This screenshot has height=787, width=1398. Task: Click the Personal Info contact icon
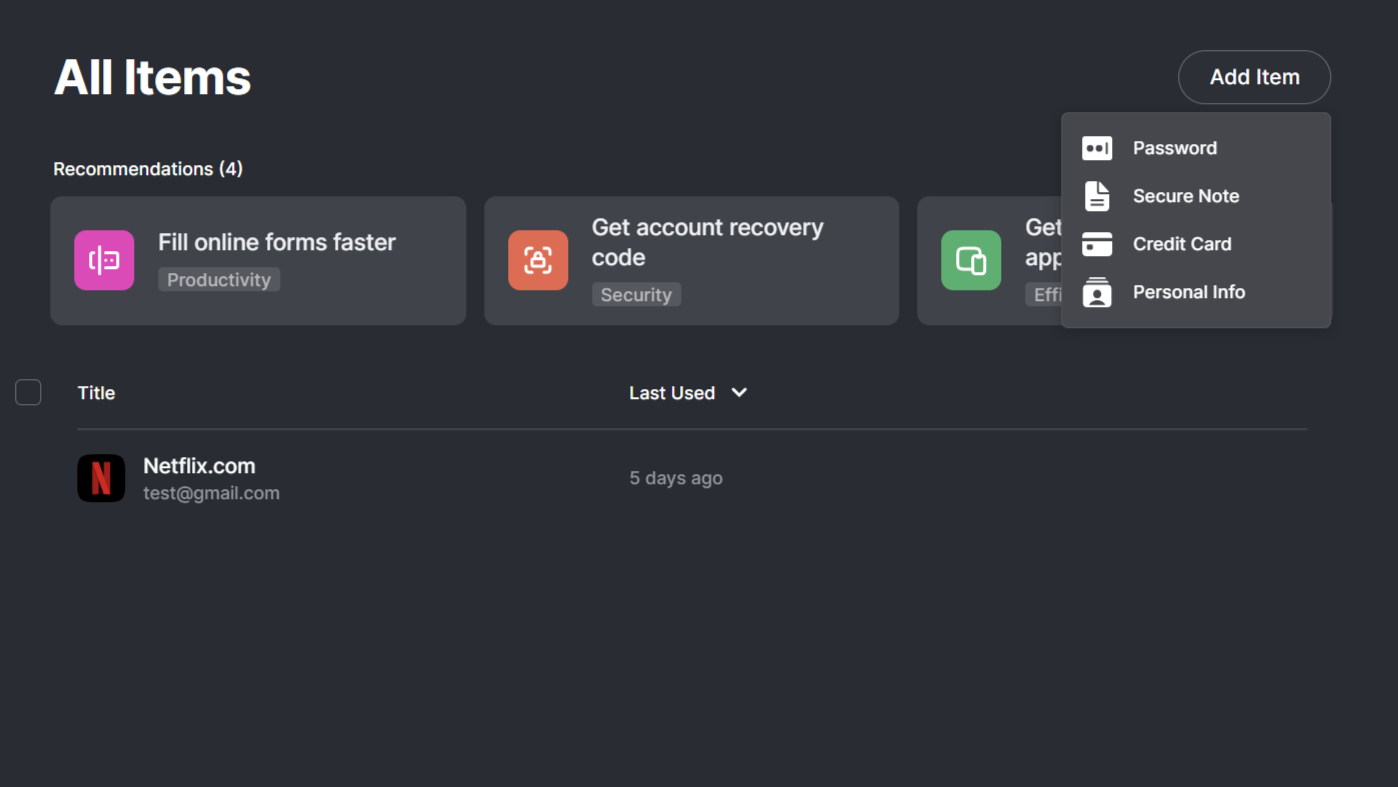1097,292
